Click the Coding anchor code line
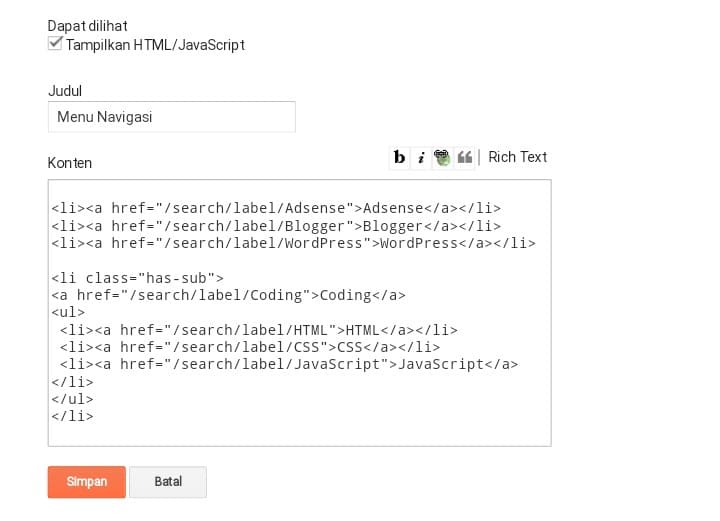 228,295
